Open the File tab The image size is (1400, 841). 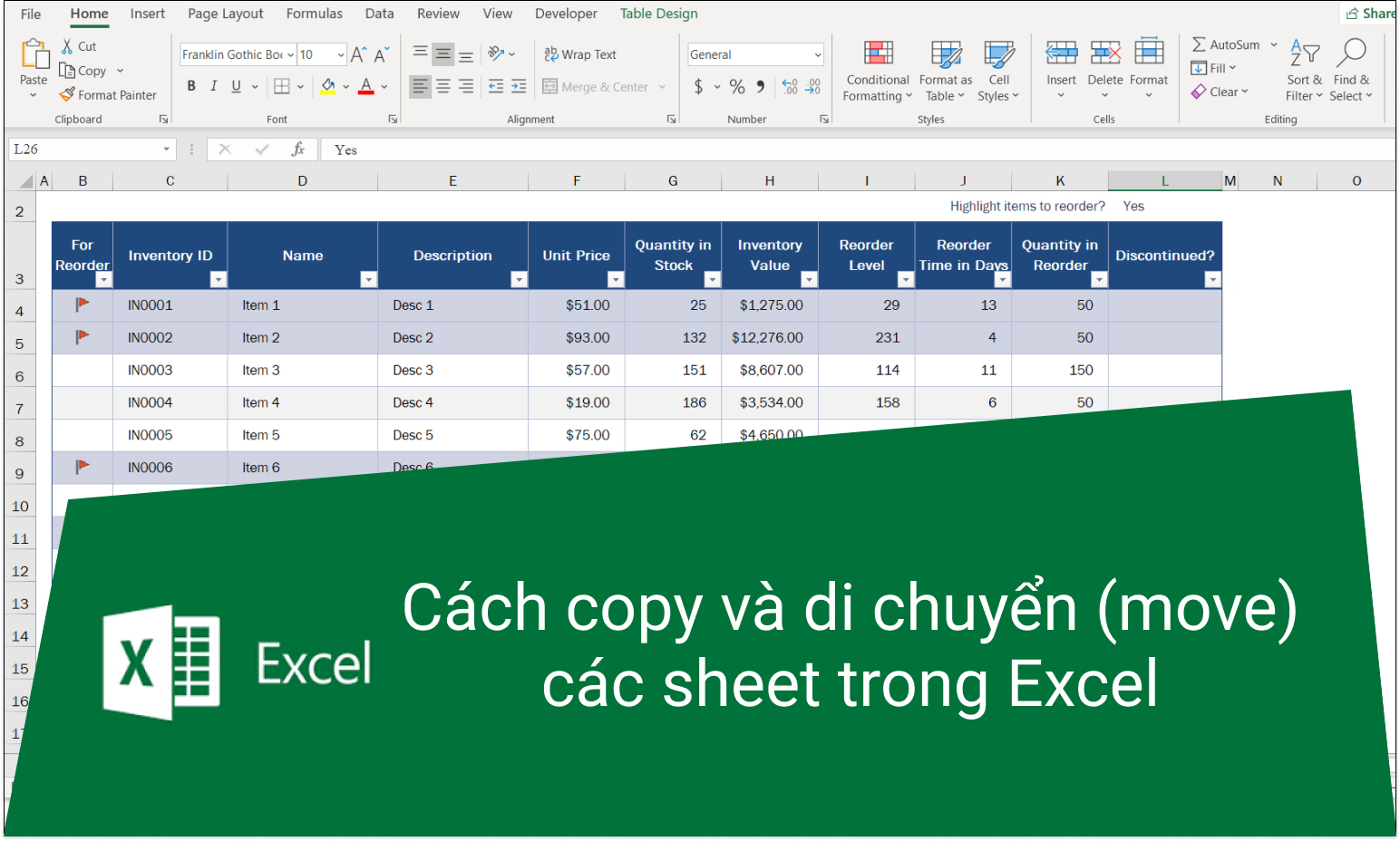click(x=31, y=14)
